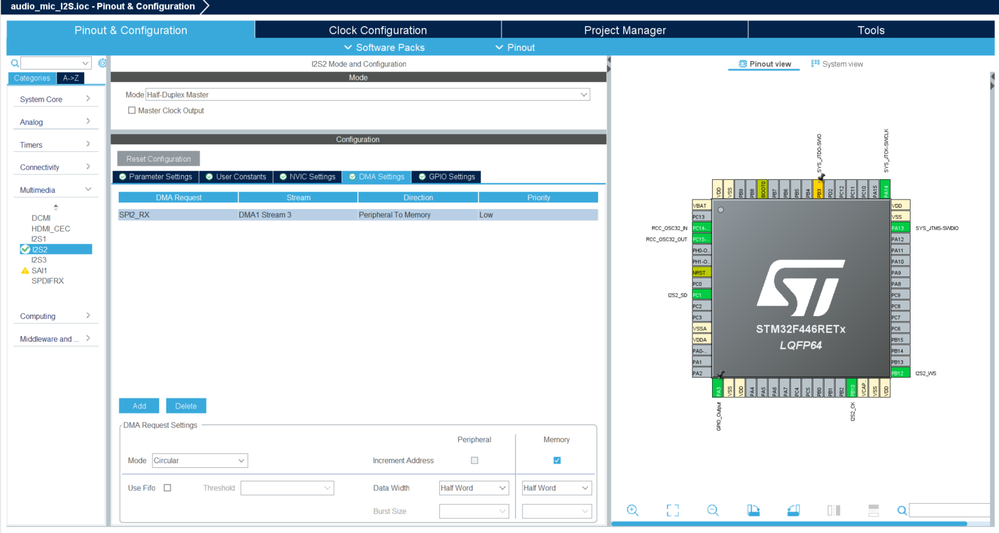
Task: Click the peripheral search combo box
Action: point(55,63)
